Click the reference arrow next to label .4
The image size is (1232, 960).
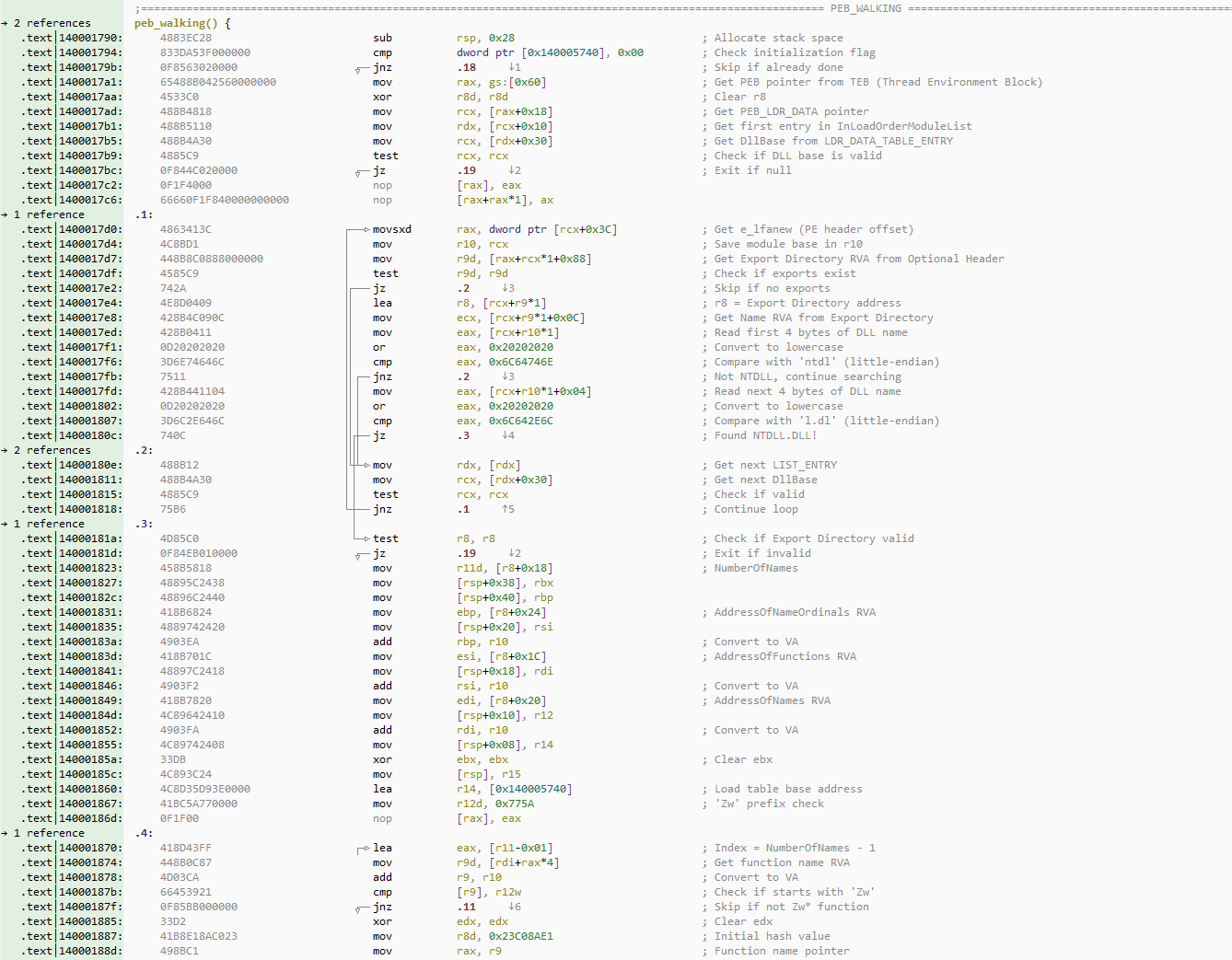pyautogui.click(x=5, y=833)
